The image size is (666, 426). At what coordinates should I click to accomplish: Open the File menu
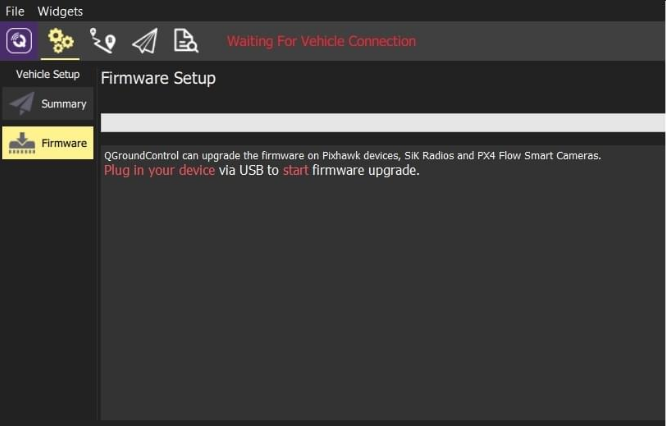15,11
